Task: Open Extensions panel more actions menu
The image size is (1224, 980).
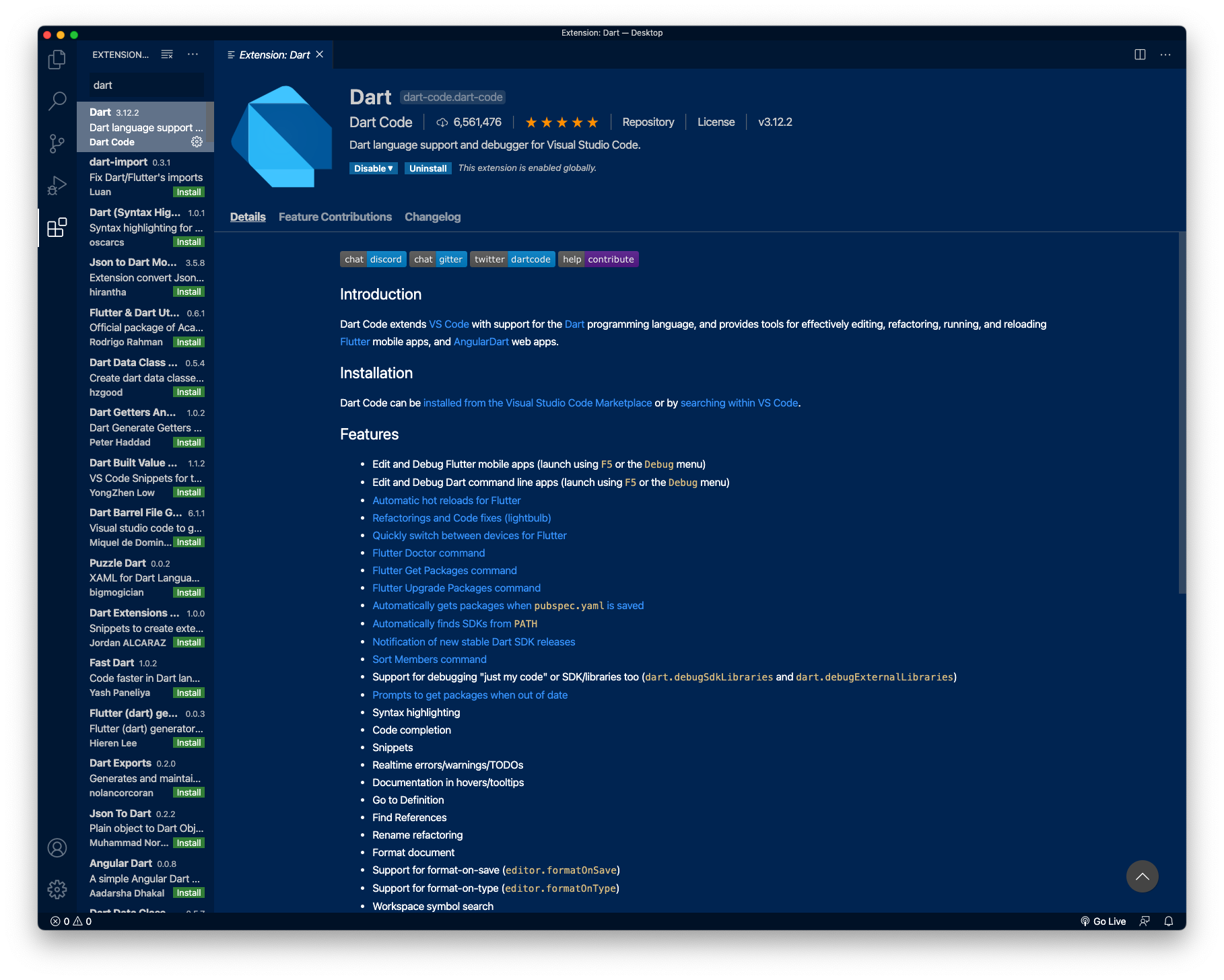Action: pos(193,55)
